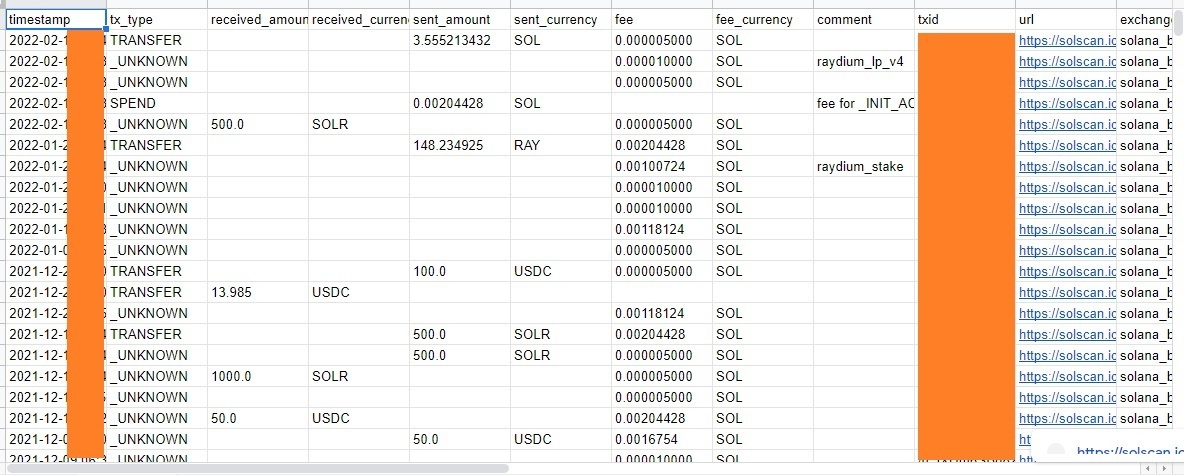This screenshot has width=1184, height=475.
Task: Open the solscan link in the 1000.0 SOLR row
Action: click(x=1067, y=376)
